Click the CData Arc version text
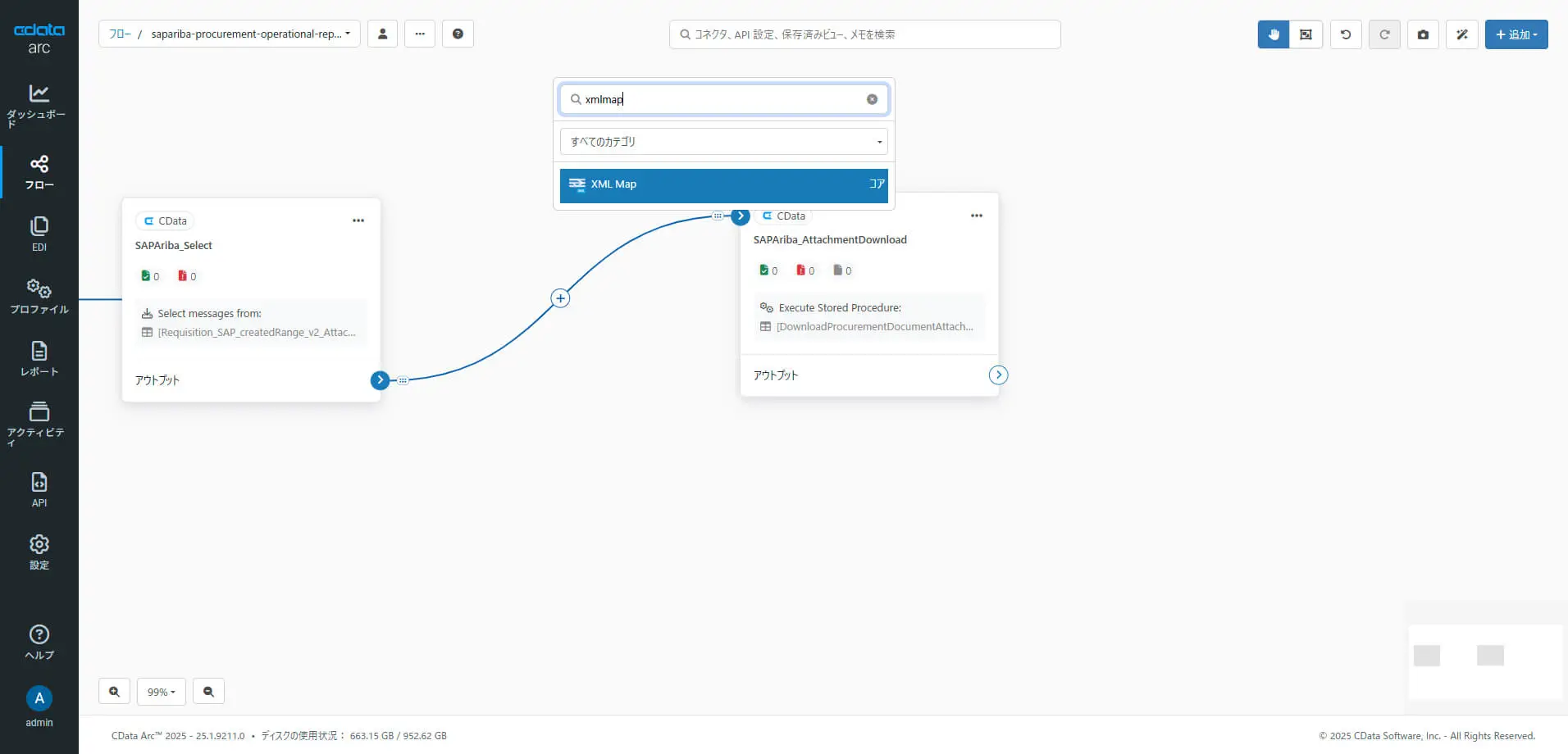1568x754 pixels. [x=178, y=736]
